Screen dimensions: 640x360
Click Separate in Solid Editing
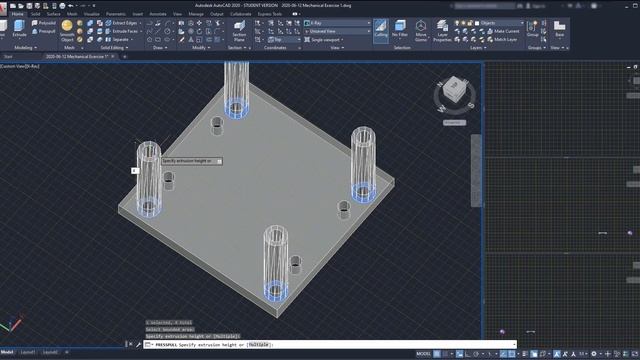118,40
